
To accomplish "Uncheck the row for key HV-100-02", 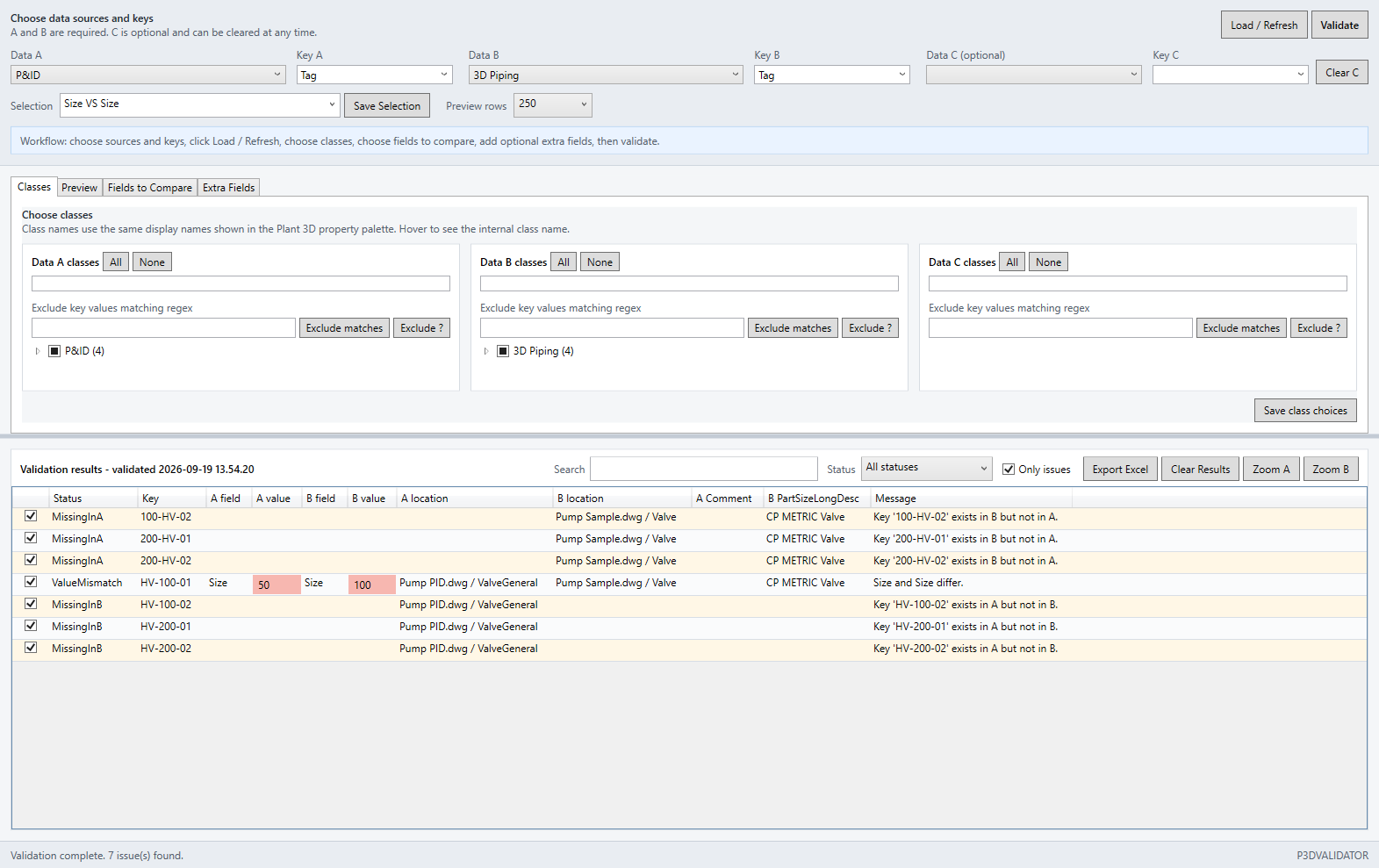I will coord(31,604).
